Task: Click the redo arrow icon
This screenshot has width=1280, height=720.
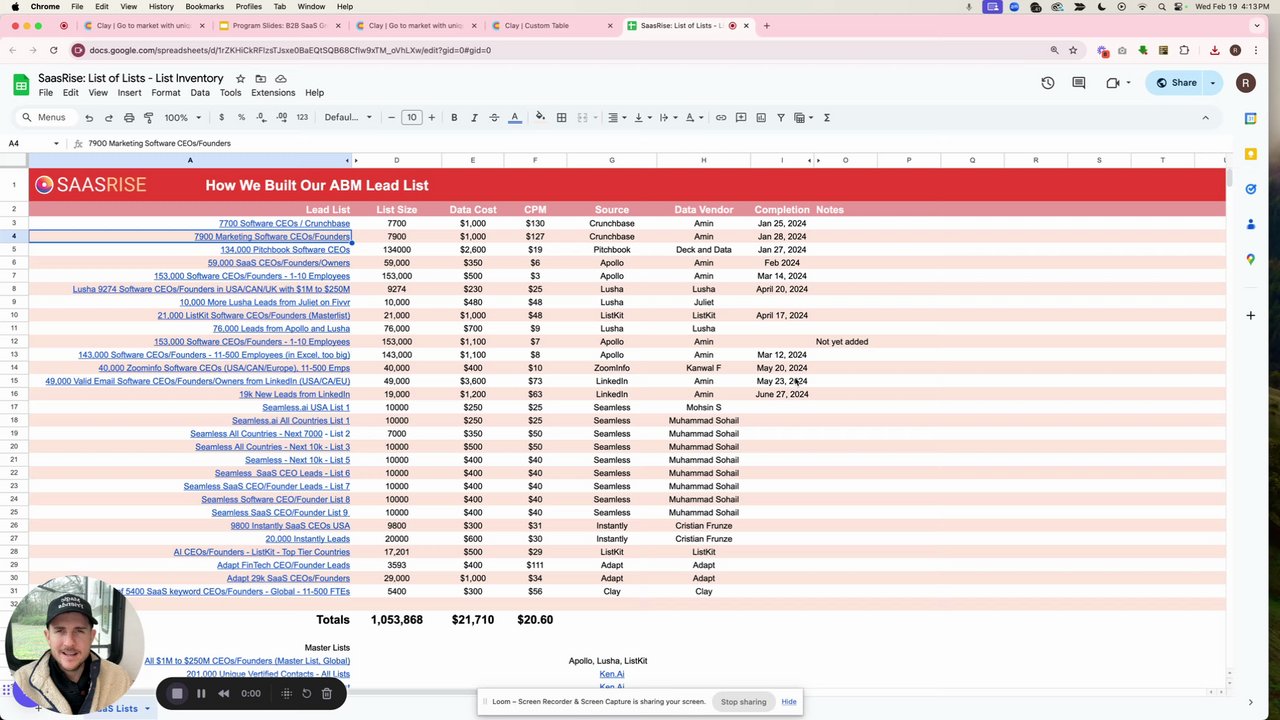Action: [x=109, y=118]
